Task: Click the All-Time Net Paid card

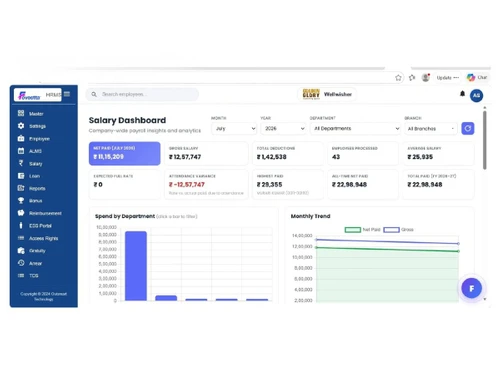Action: click(x=363, y=184)
